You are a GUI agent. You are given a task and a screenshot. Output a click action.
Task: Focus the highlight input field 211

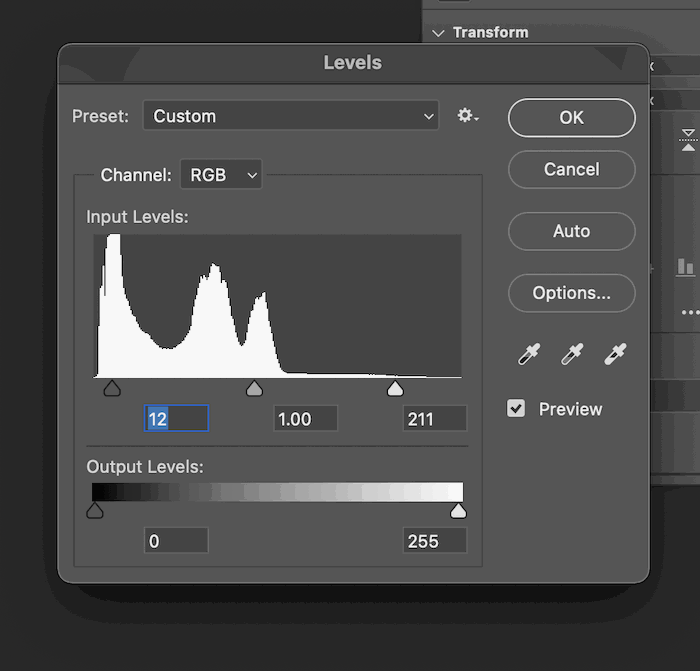click(434, 419)
